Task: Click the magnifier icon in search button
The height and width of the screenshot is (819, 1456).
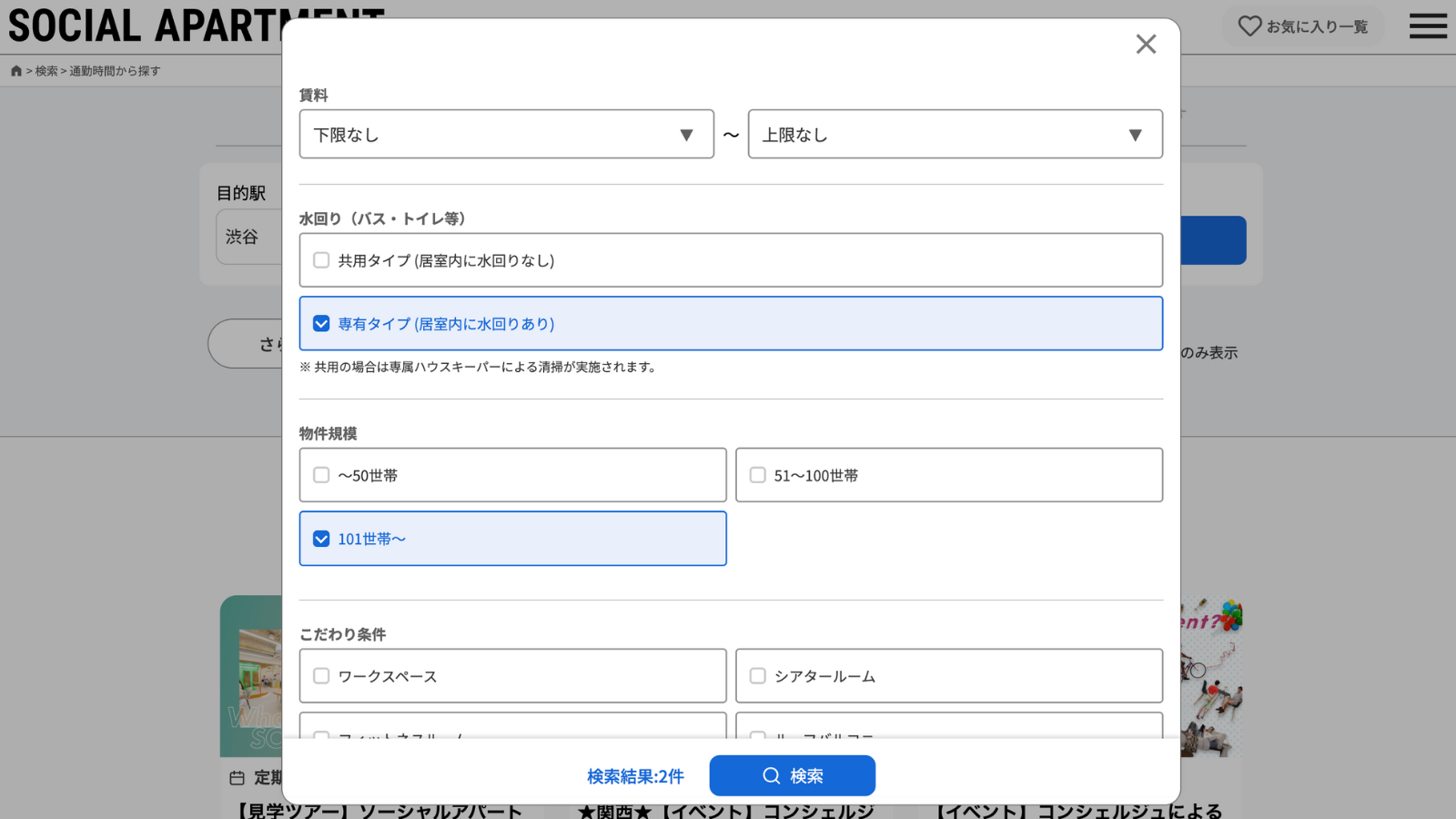Action: [x=772, y=776]
